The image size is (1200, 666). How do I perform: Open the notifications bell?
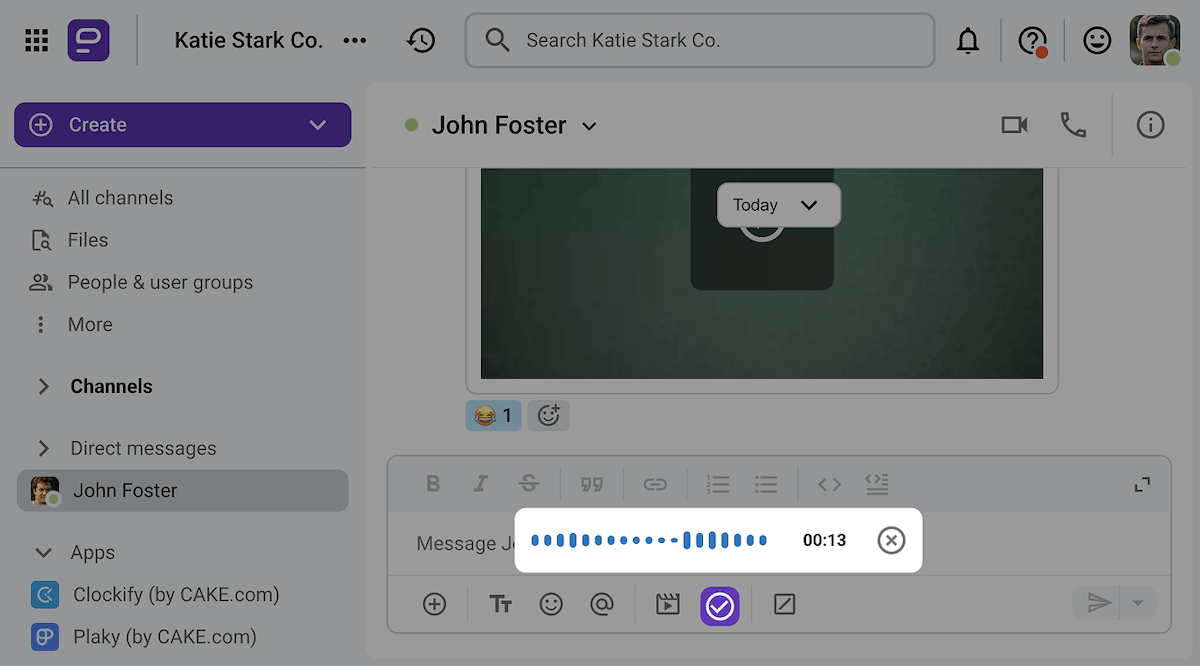968,40
